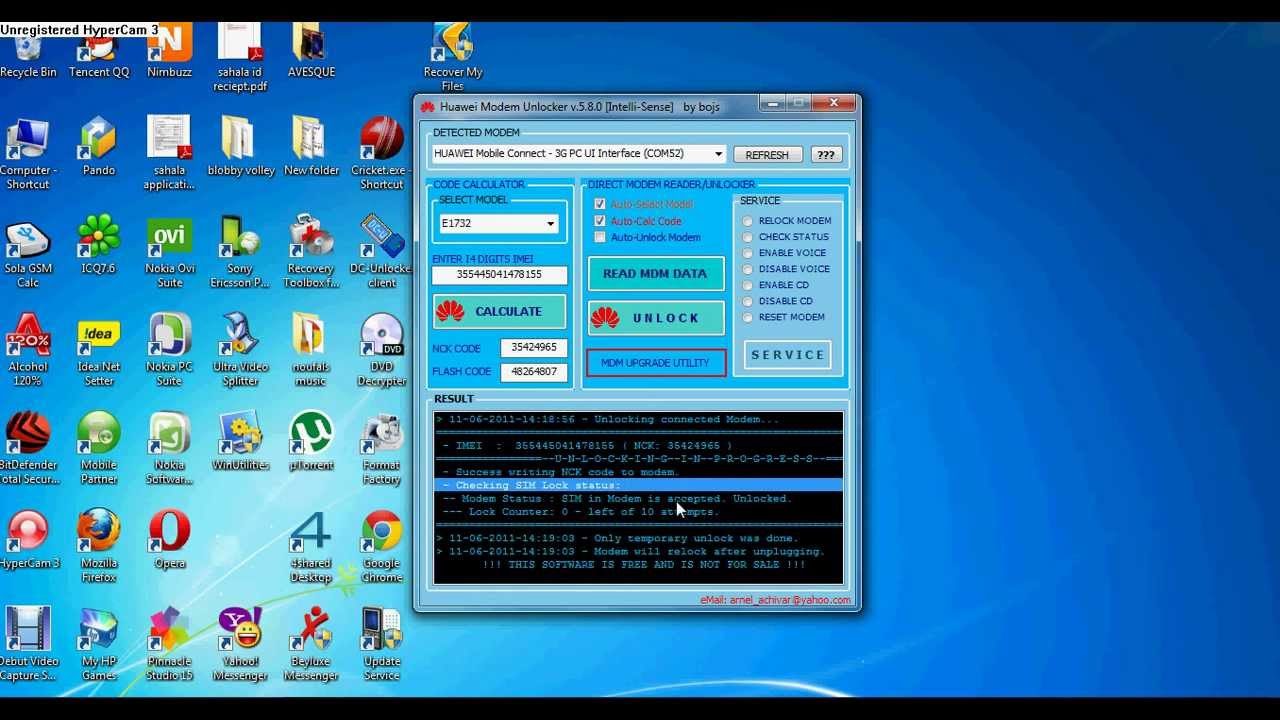Viewport: 1280px width, 720px height.
Task: Select the Nimbuzz desktop icon
Action: pos(169,52)
